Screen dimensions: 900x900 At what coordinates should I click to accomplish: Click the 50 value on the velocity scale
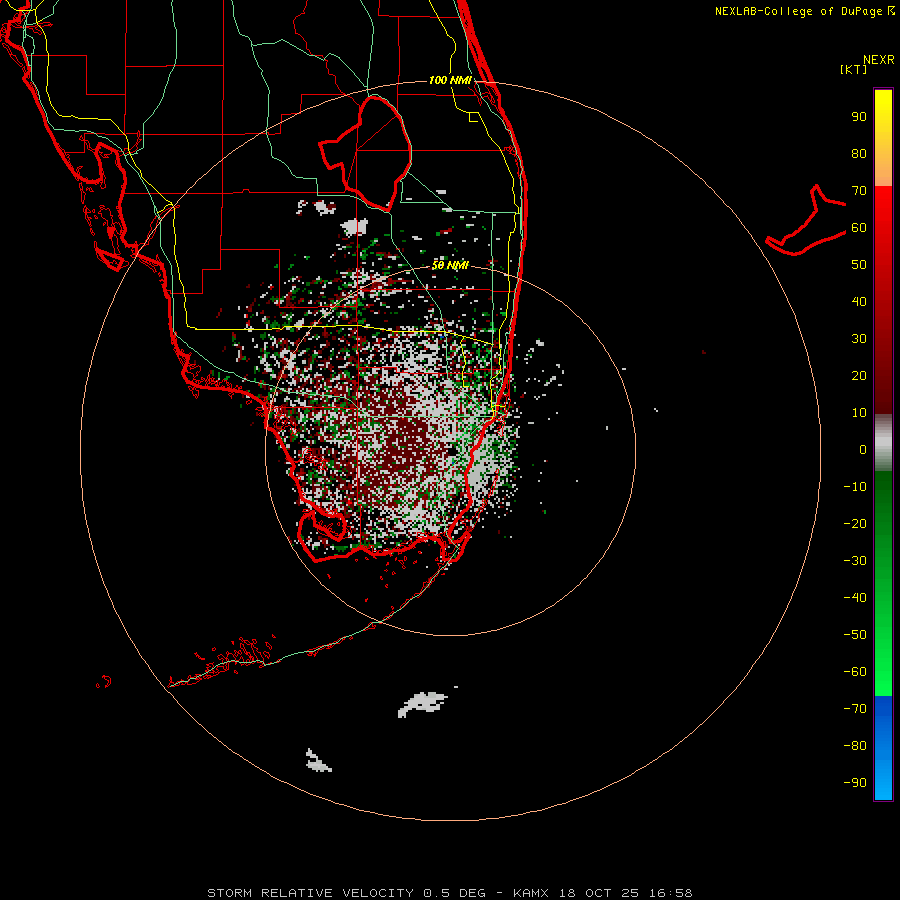[859, 265]
